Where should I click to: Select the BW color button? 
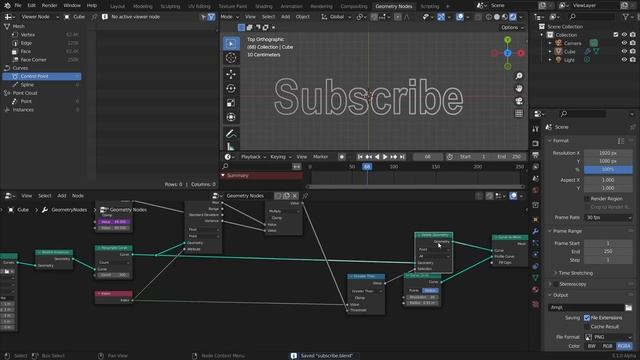point(591,346)
